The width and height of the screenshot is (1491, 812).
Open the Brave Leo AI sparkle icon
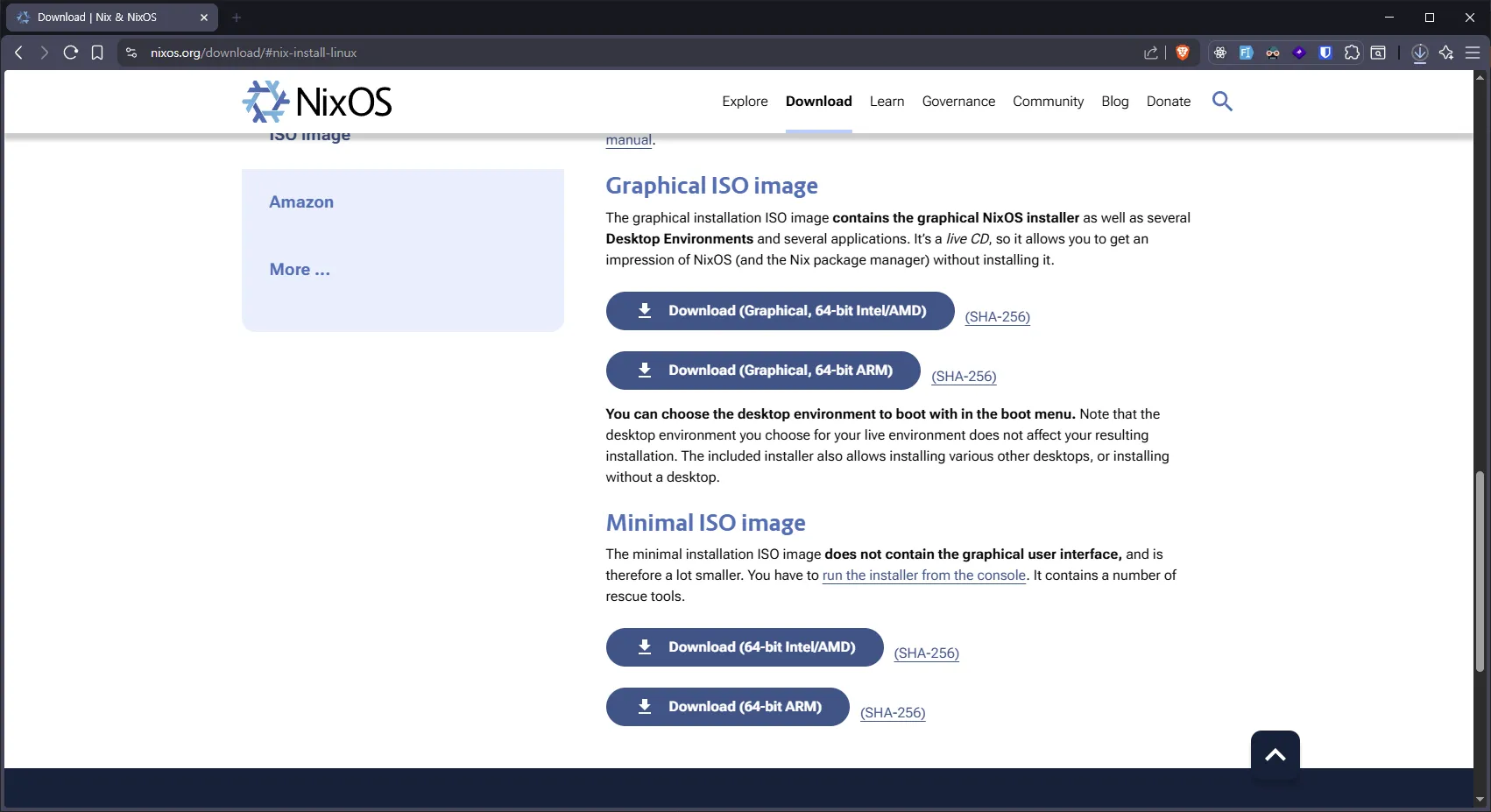1446,53
